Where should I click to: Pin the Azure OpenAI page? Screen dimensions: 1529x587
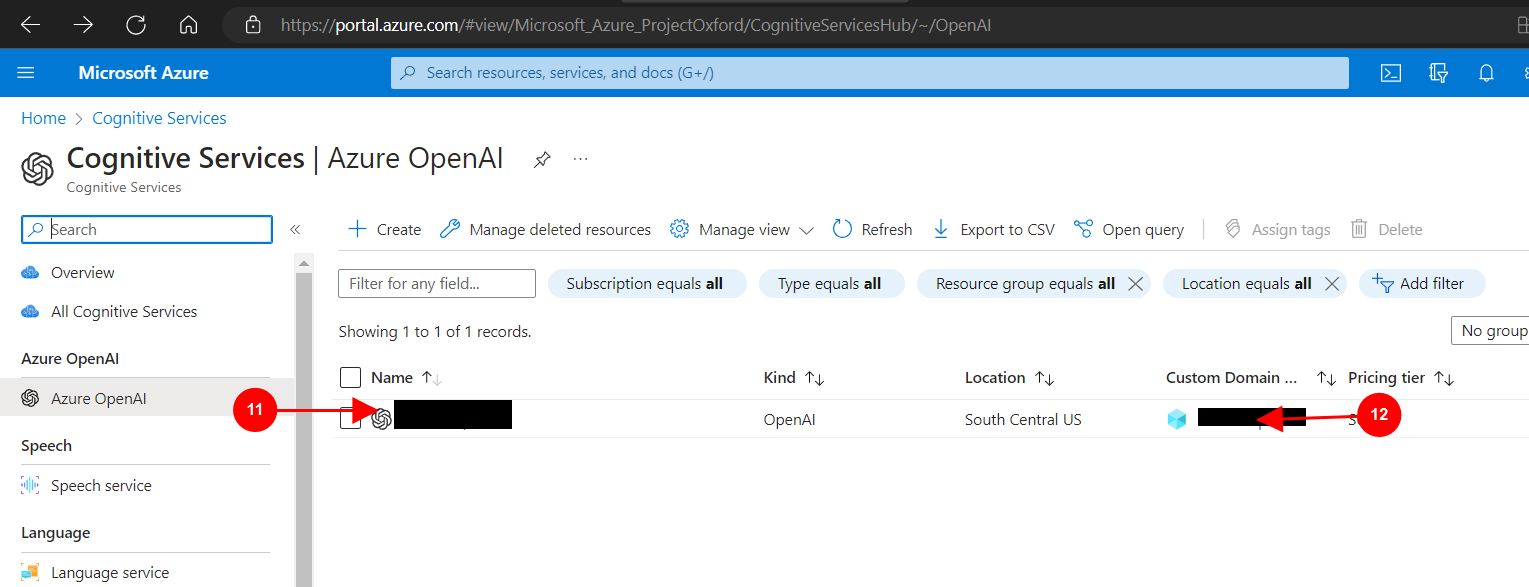542,159
